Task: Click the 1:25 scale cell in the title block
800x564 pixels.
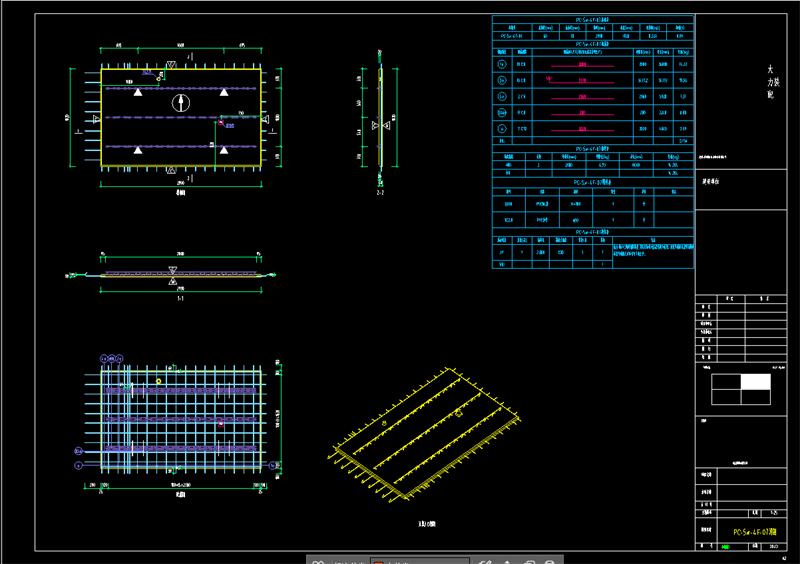Action: [774, 513]
